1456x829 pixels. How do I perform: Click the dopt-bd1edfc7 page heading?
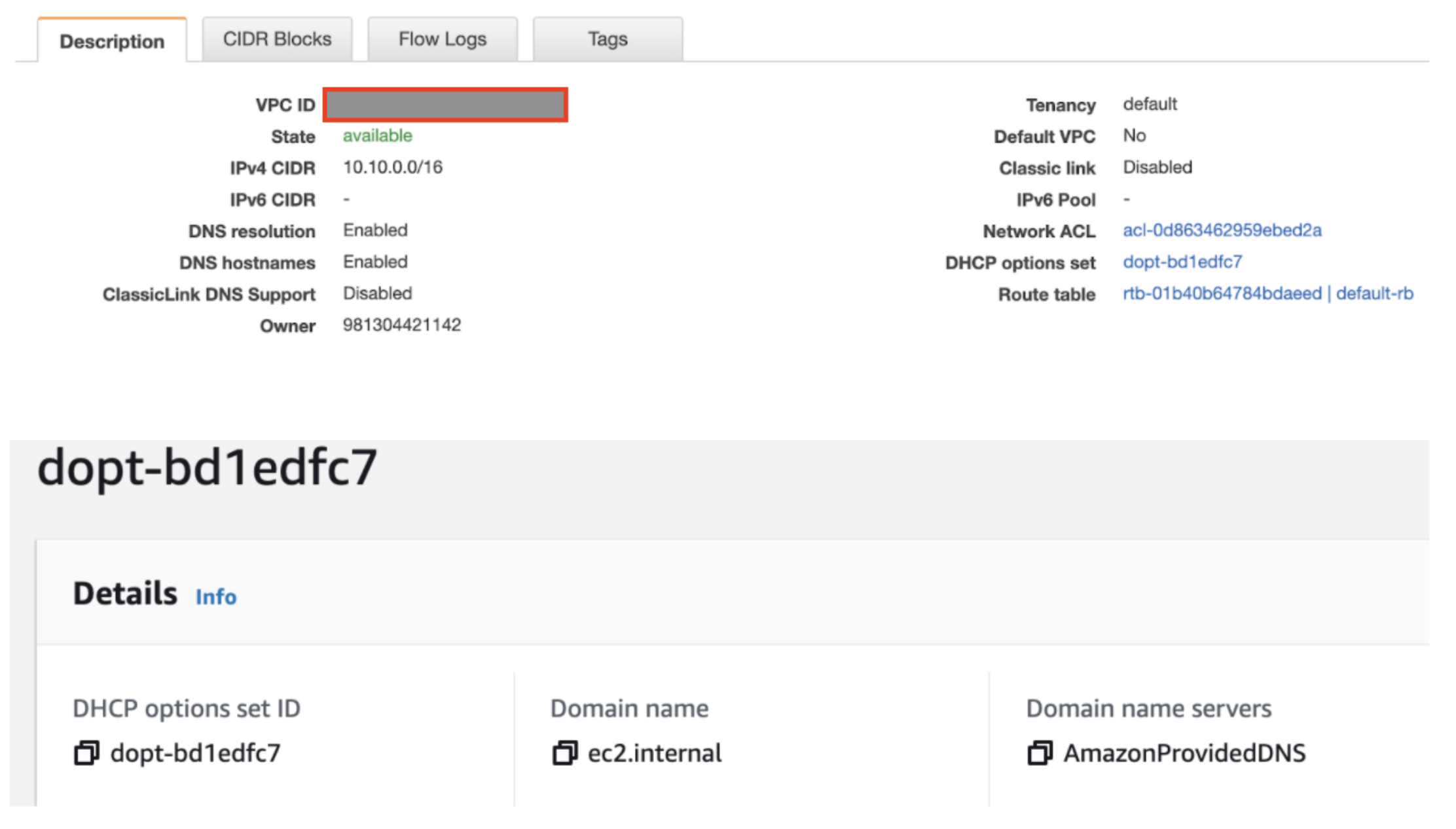point(208,465)
